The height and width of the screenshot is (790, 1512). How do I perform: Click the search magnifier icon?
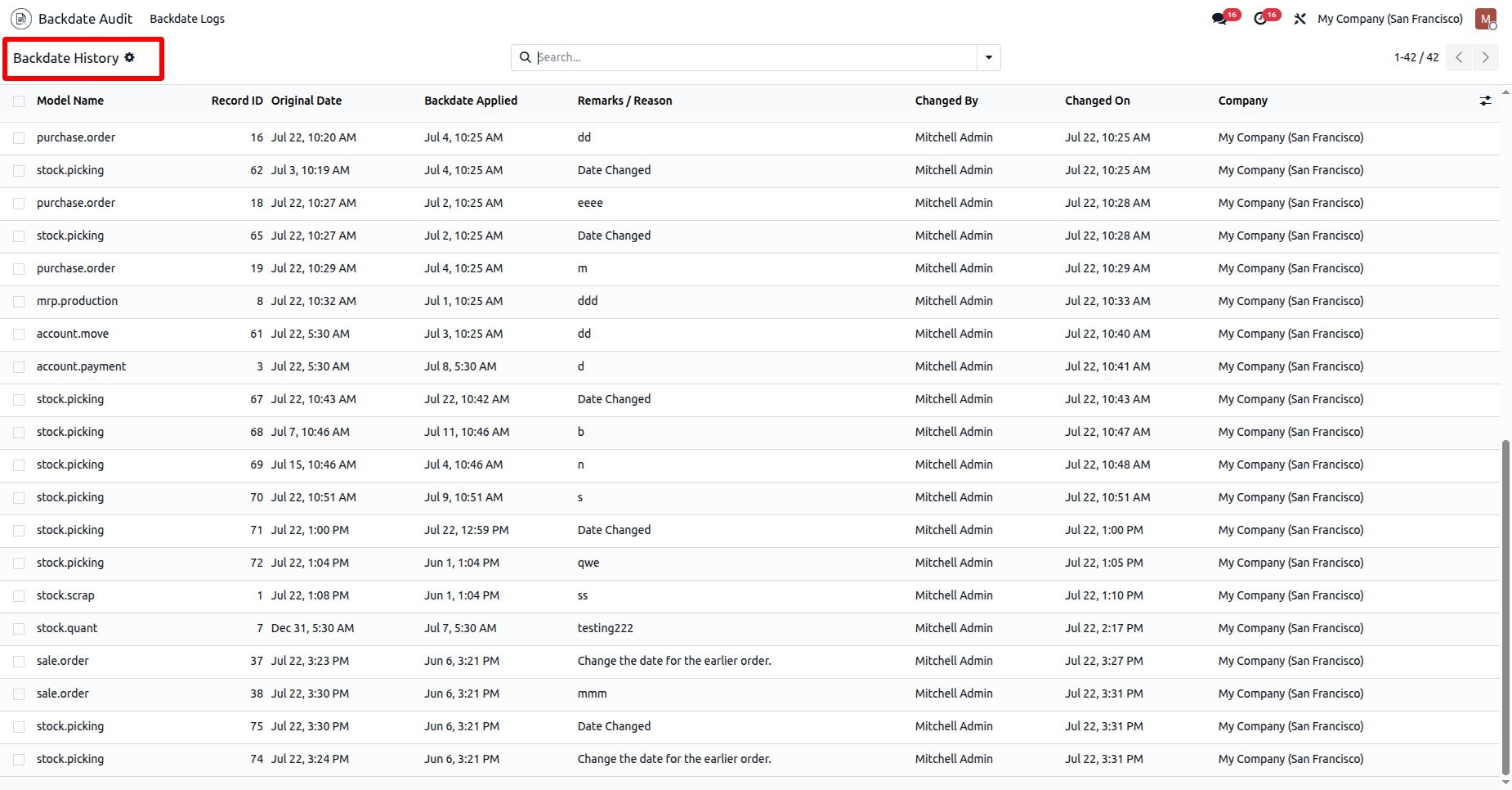526,57
